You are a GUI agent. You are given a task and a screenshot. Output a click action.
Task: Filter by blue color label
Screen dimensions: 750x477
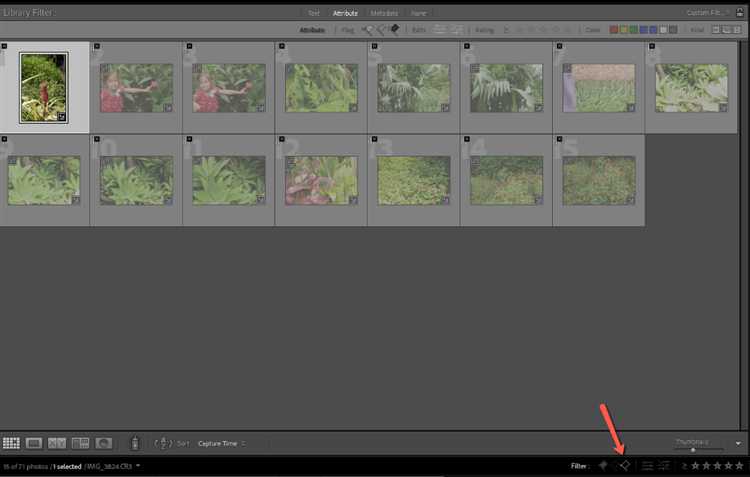pyautogui.click(x=643, y=30)
